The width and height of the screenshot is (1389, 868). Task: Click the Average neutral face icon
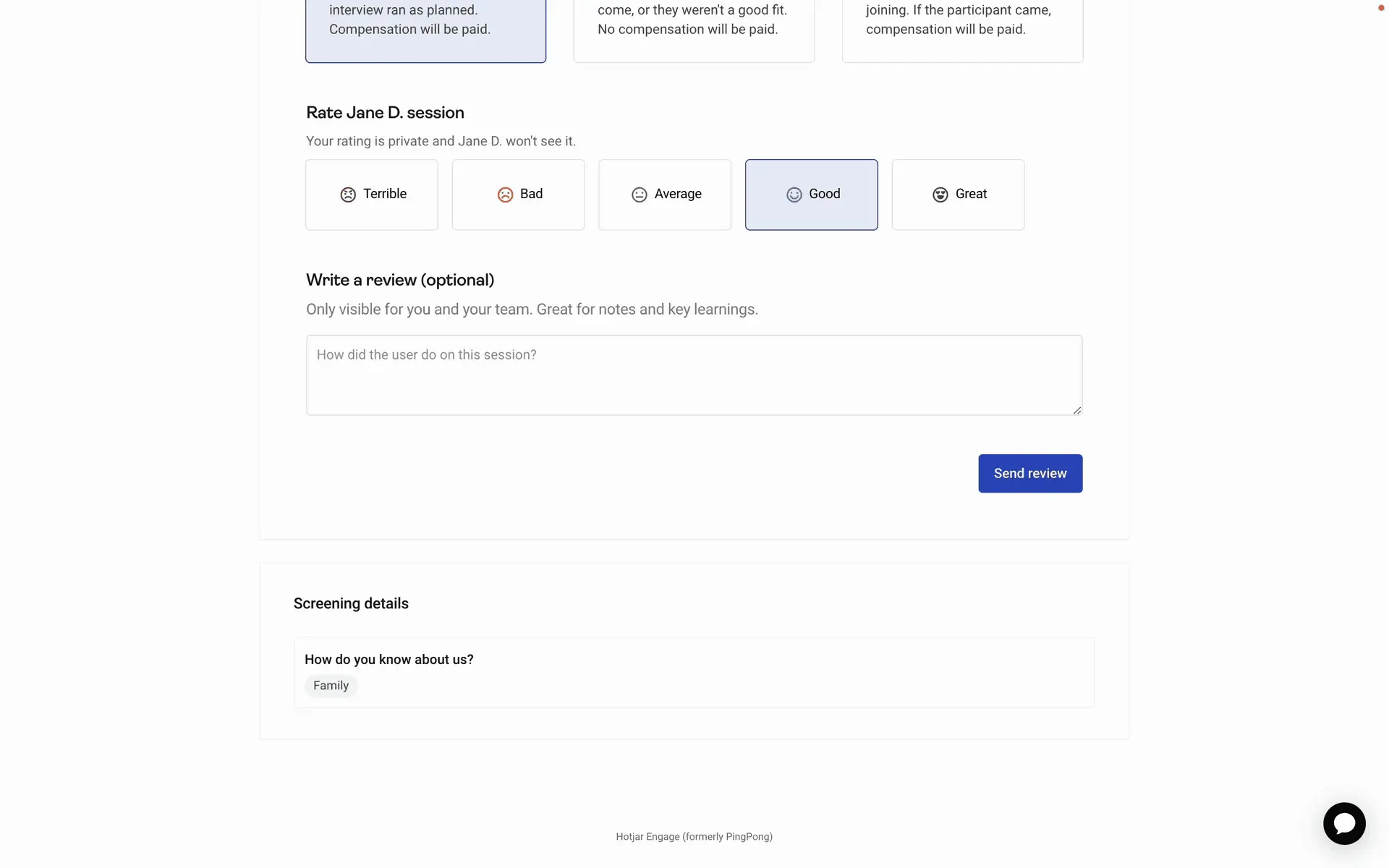point(640,195)
